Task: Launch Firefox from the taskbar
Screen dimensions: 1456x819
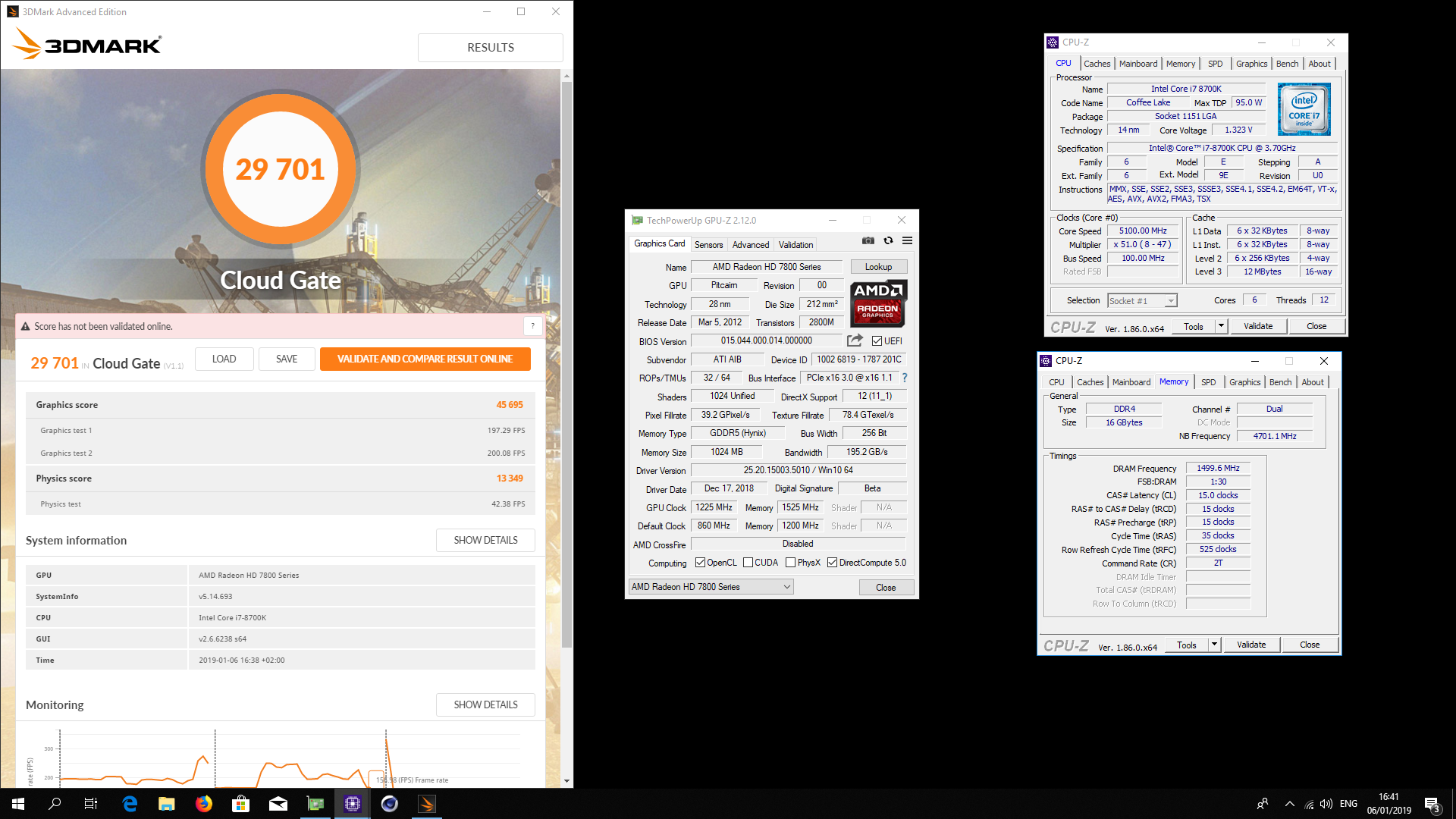Action: 204,804
